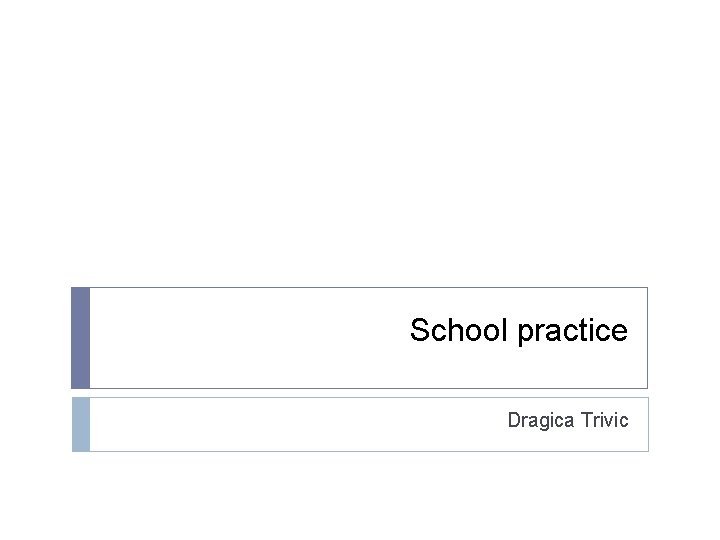The width and height of the screenshot is (720, 540).
Task: Click the "School practice" title text
Action: [518, 331]
